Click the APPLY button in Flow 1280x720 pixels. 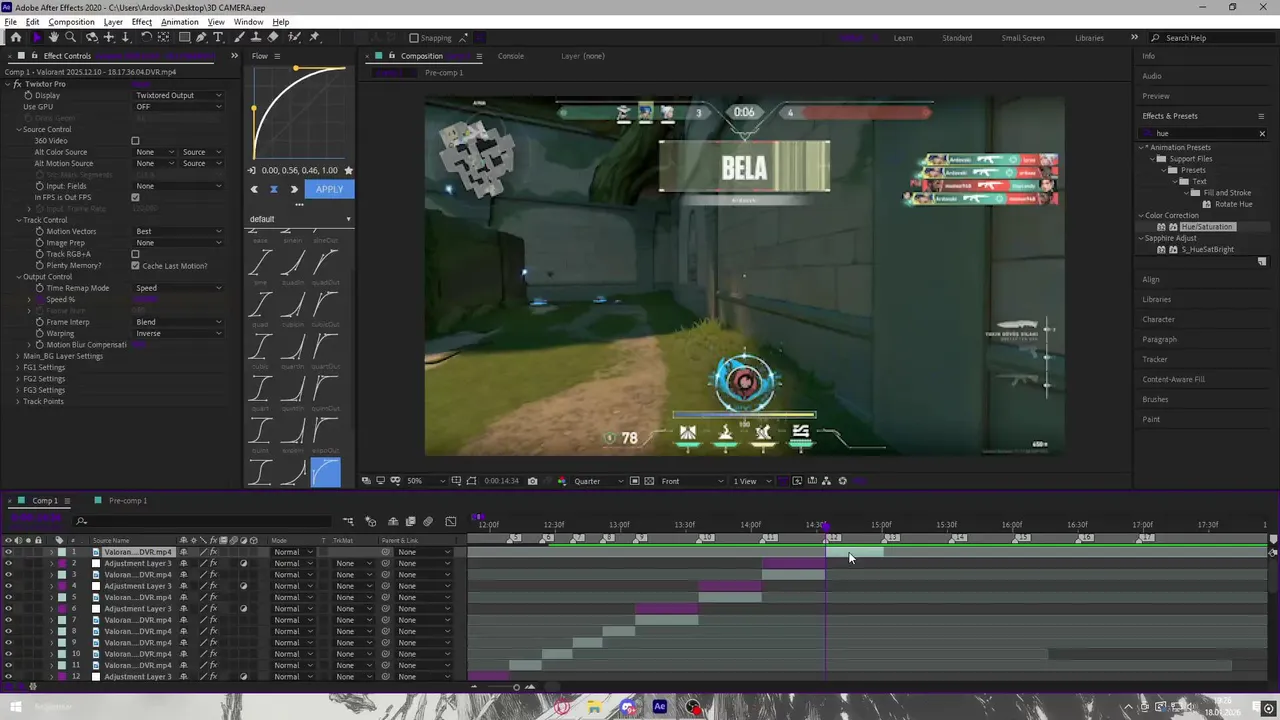pos(329,189)
